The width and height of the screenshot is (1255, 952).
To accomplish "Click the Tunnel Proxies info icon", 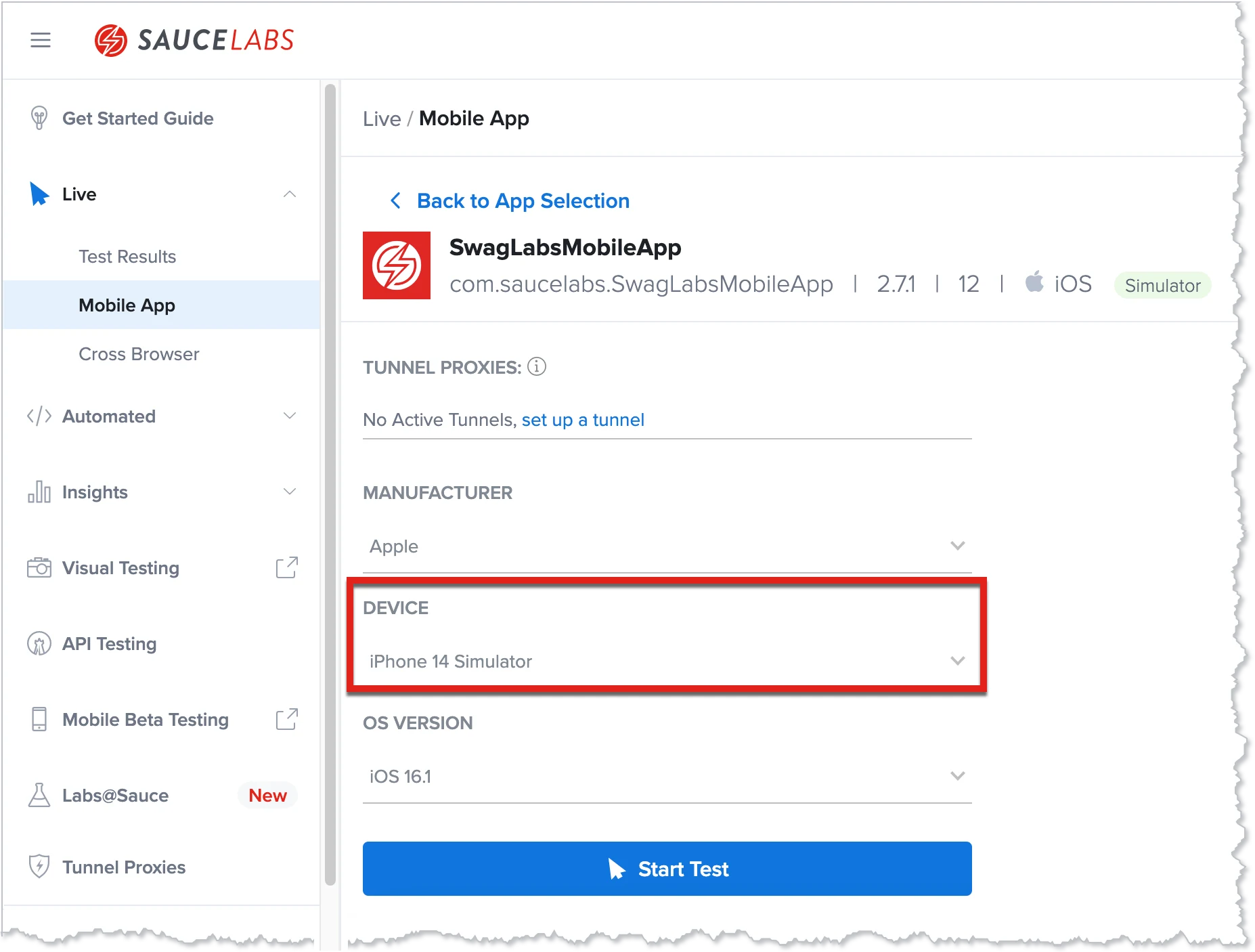I will 537,366.
